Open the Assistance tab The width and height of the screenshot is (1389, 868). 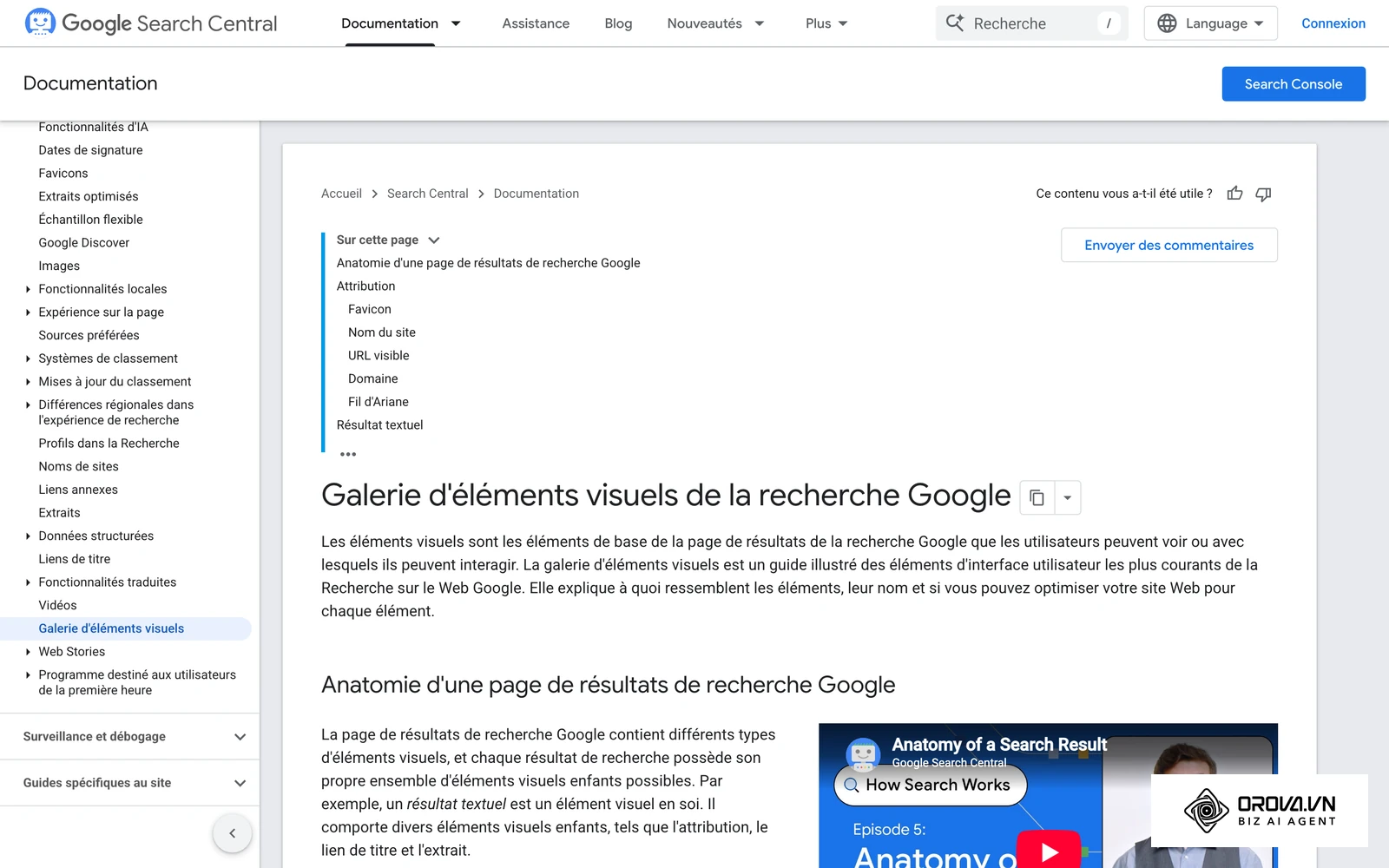(x=536, y=23)
